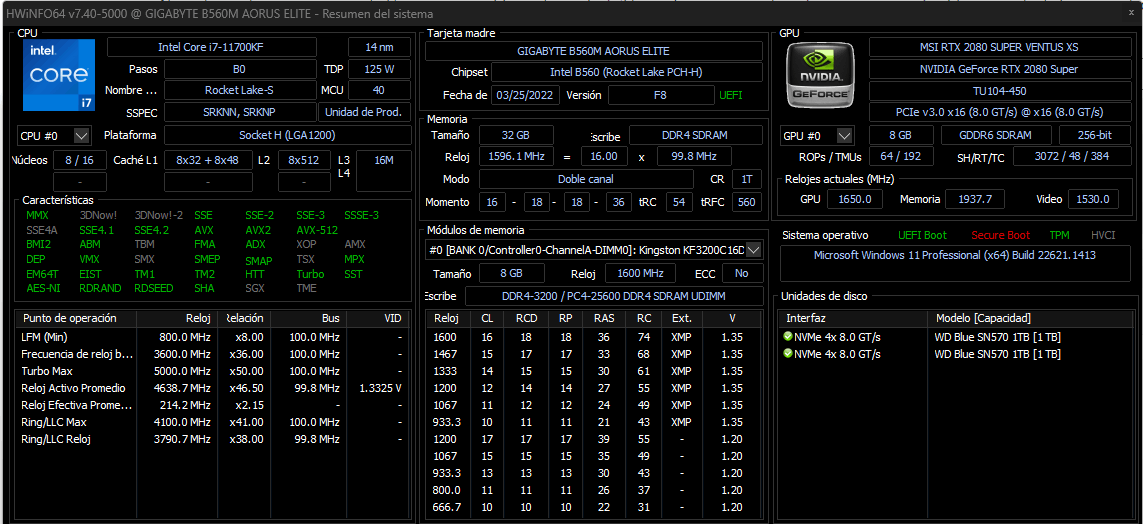Select the first WD Blue SN570 1TB entry
The width and height of the screenshot is (1143, 524).
(x=998, y=337)
